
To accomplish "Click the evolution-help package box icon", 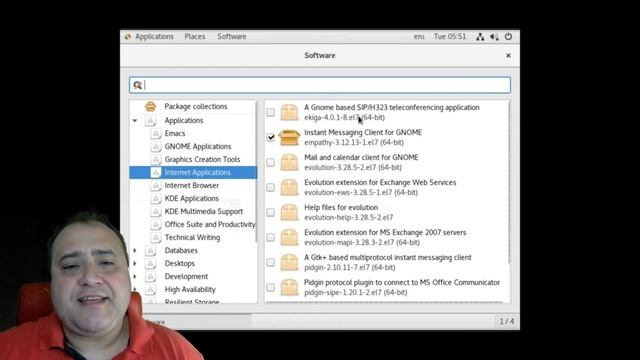I will click(x=289, y=212).
